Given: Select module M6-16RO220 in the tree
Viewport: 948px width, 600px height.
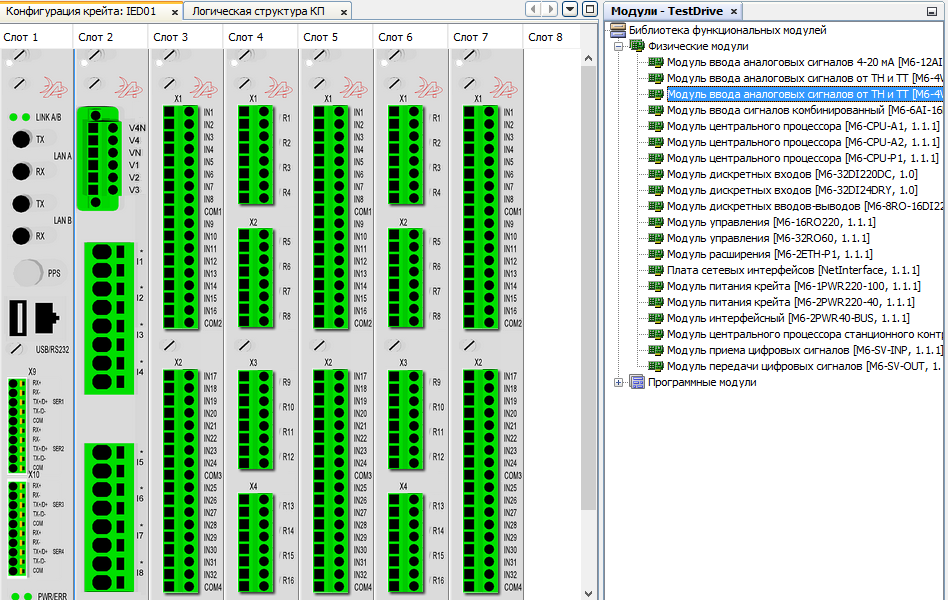Looking at the screenshot, I should 771,222.
